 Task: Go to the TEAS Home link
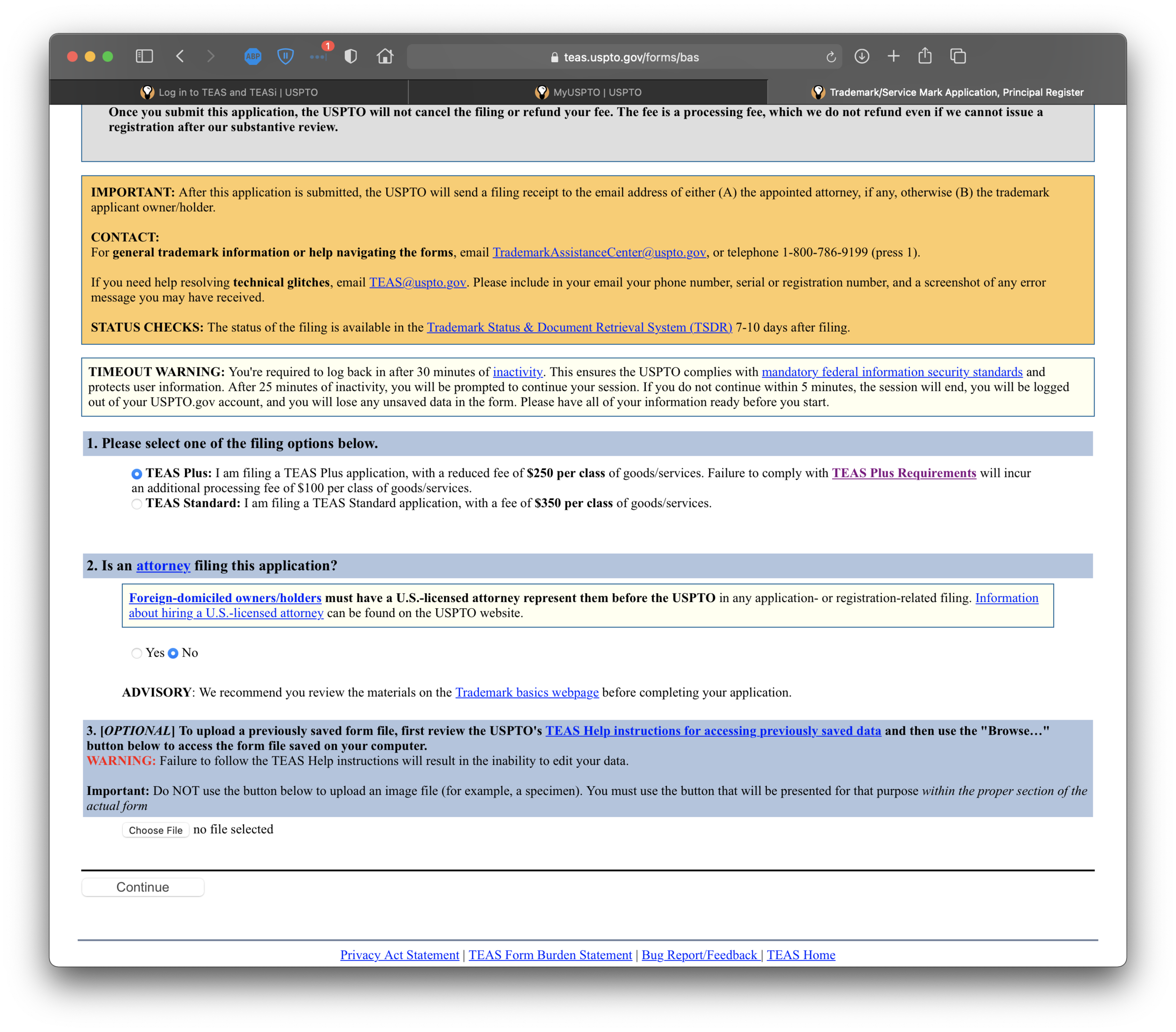coord(801,955)
